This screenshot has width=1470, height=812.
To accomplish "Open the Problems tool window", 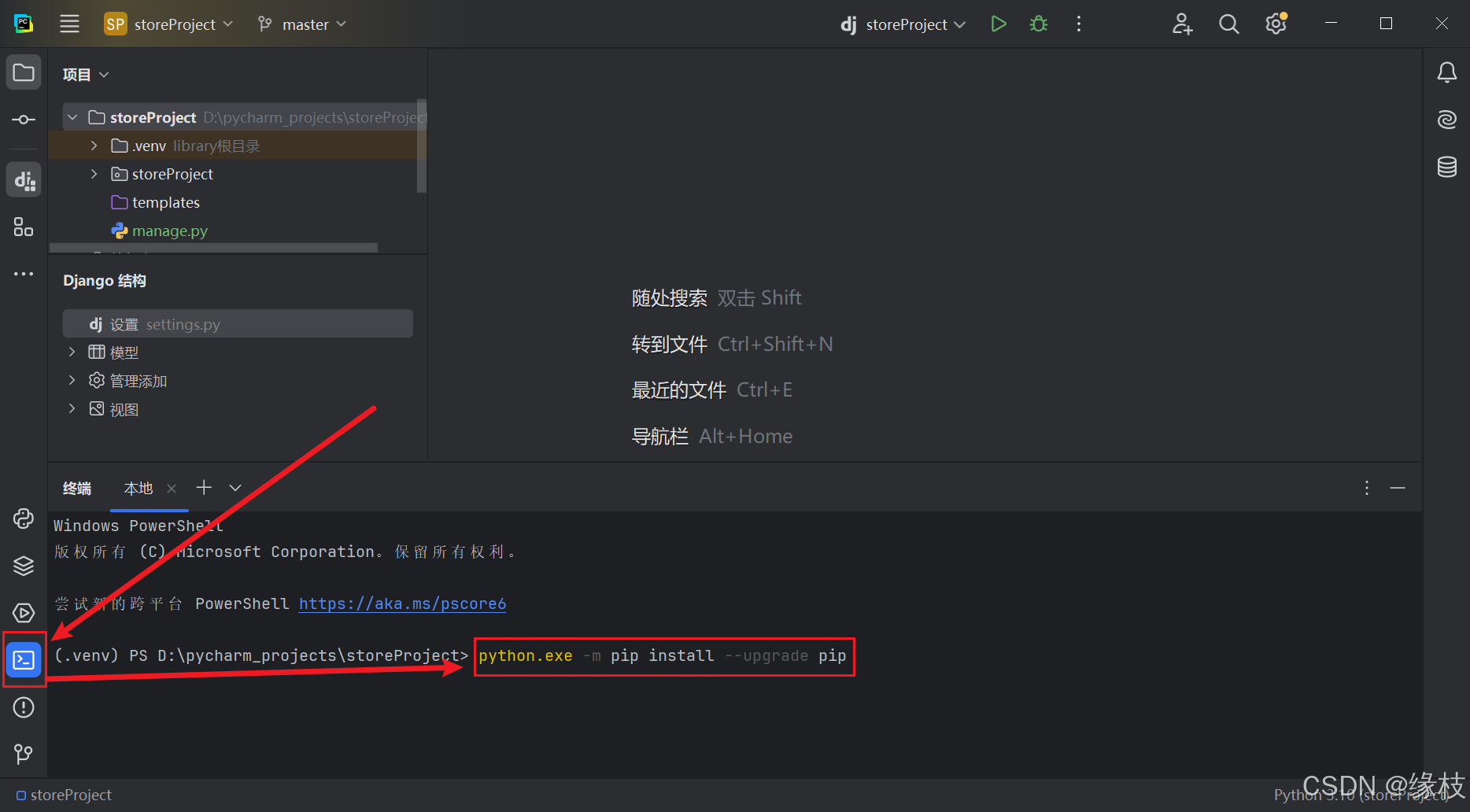I will pyautogui.click(x=24, y=707).
